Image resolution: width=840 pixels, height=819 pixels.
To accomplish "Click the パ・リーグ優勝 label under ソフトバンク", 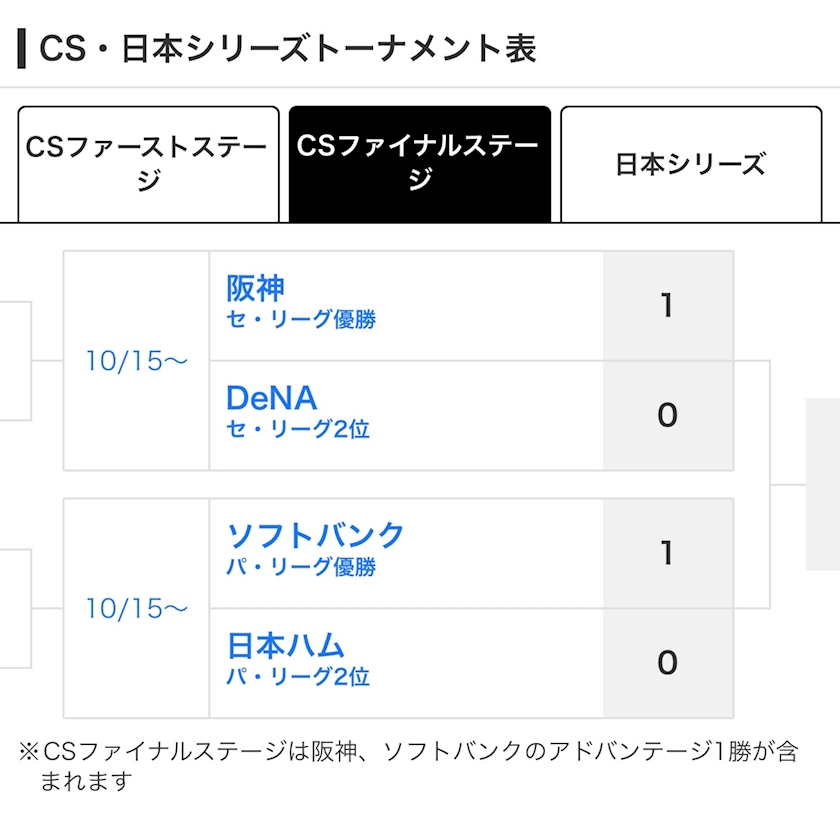I will 300,567.
